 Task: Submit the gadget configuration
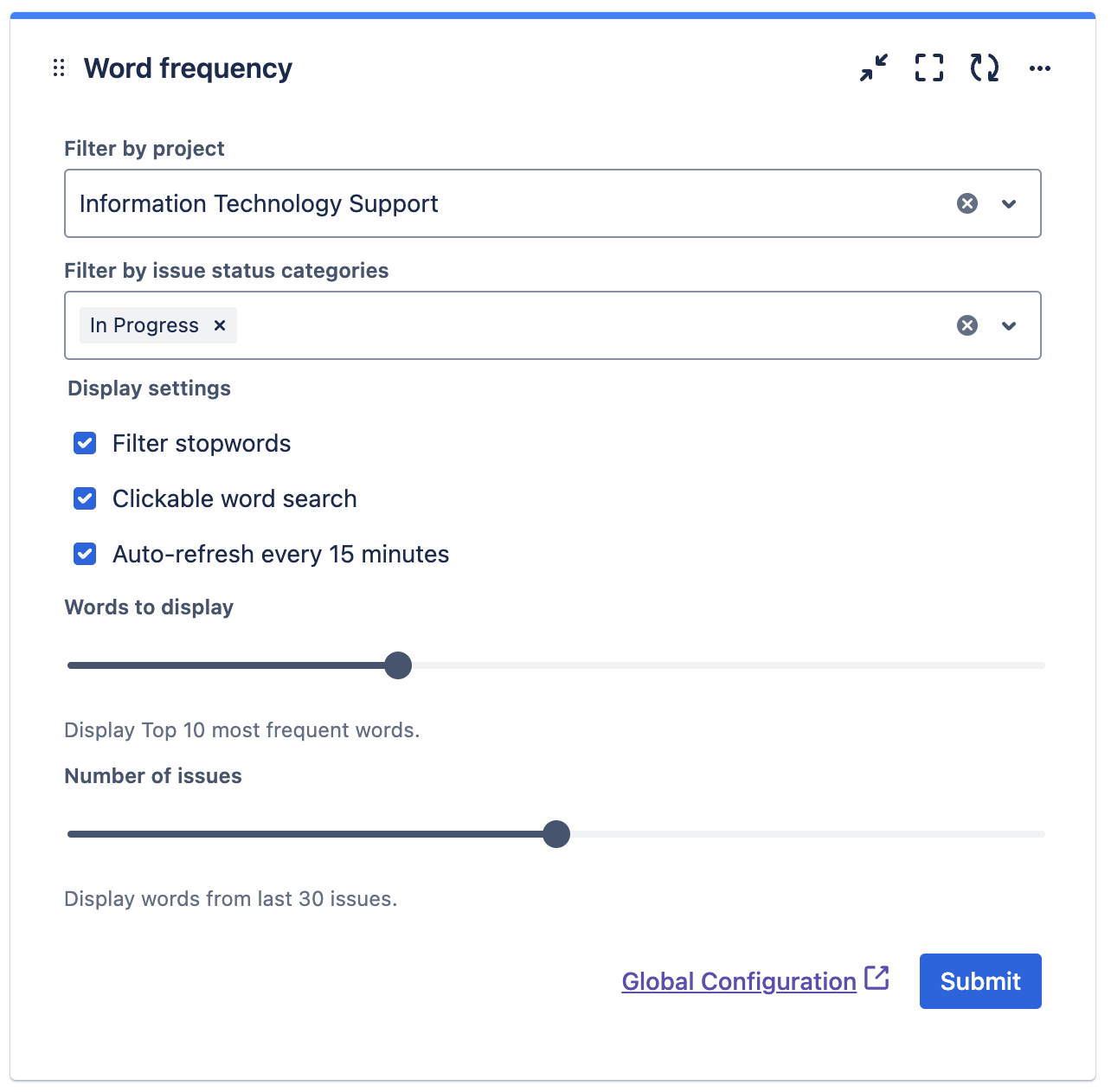[980, 980]
